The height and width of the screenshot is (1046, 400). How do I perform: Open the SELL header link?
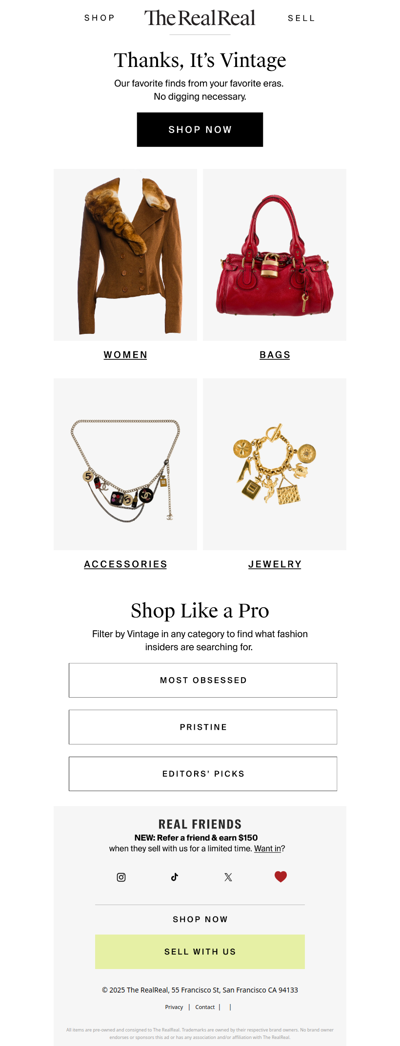(x=301, y=18)
